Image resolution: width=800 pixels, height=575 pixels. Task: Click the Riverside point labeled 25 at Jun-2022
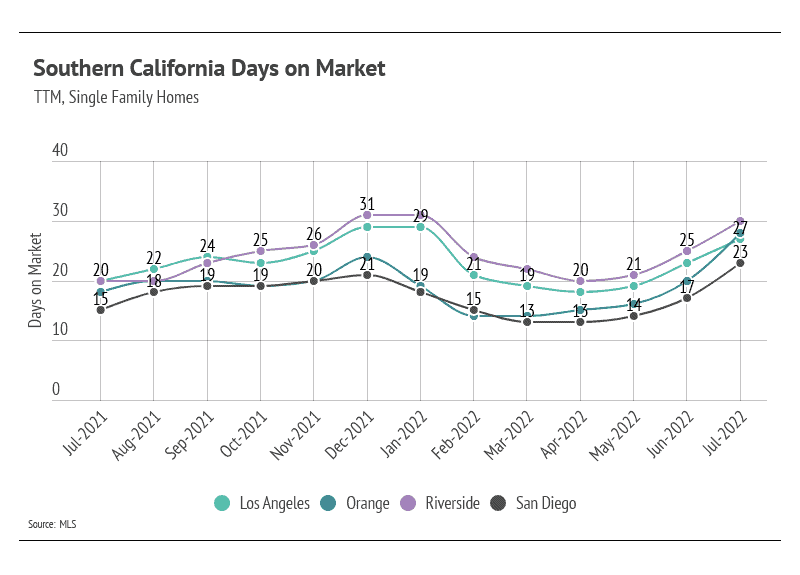pyautogui.click(x=687, y=251)
